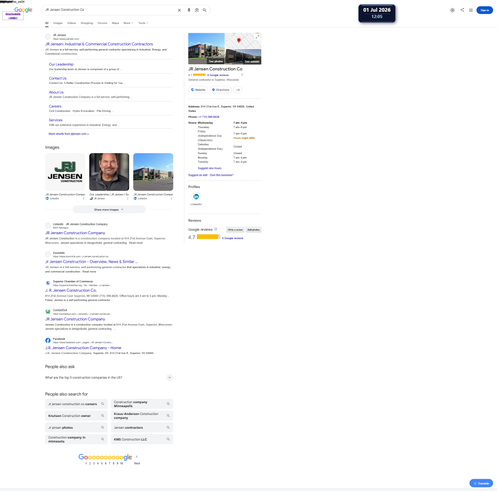This screenshot has width=500, height=491.
Task: Click the blue Sign in button
Action: [x=484, y=10]
